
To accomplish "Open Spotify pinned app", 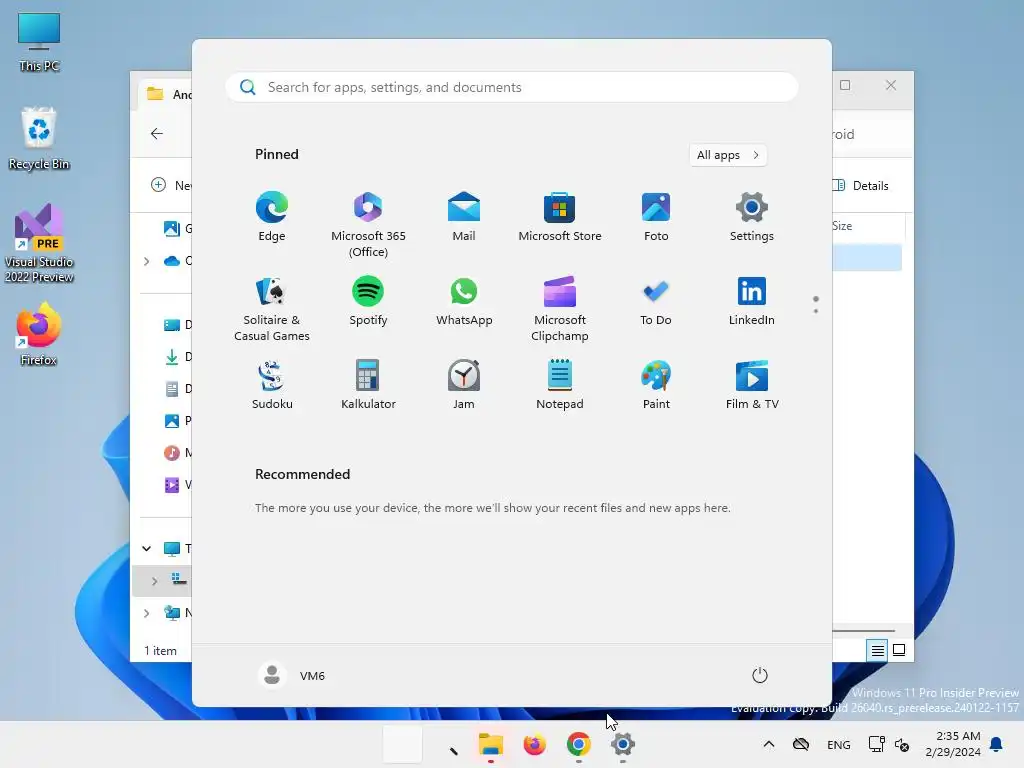I will [368, 301].
